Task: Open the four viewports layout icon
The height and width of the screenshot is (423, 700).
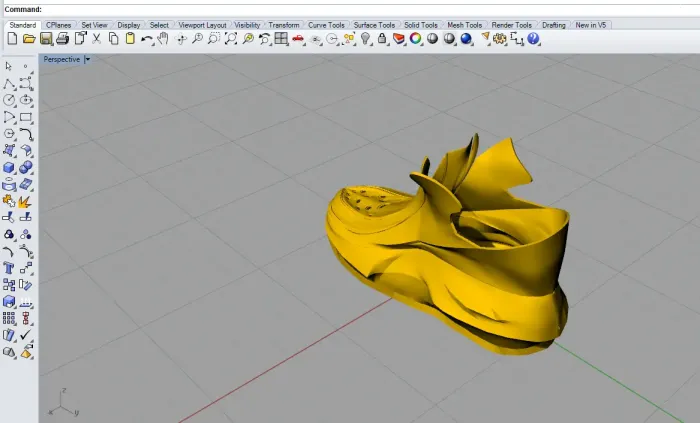Action: tap(281, 39)
